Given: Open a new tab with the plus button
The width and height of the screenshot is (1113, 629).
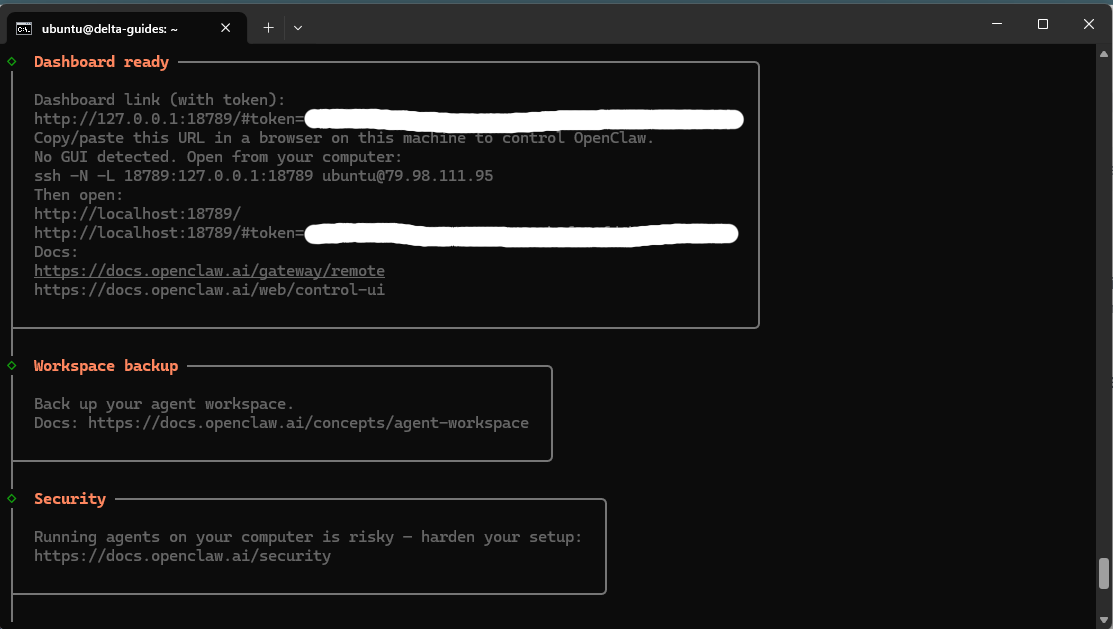Looking at the screenshot, I should pyautogui.click(x=268, y=28).
